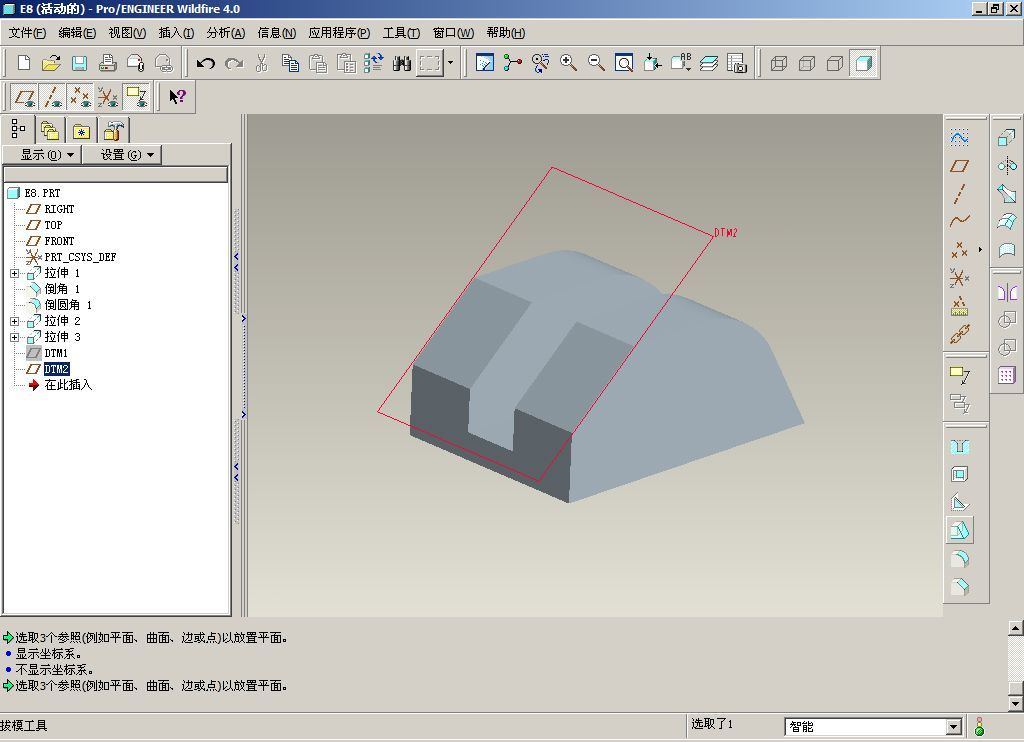The width and height of the screenshot is (1024, 742).
Task: Click the Copy icon
Action: pos(290,63)
